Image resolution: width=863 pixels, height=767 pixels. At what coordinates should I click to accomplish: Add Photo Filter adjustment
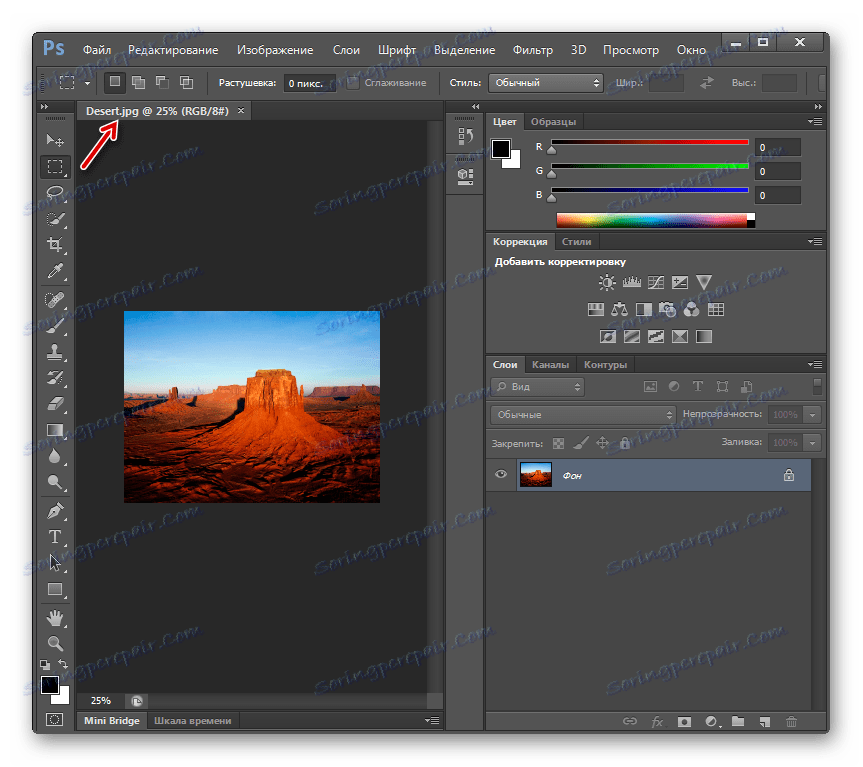point(667,310)
